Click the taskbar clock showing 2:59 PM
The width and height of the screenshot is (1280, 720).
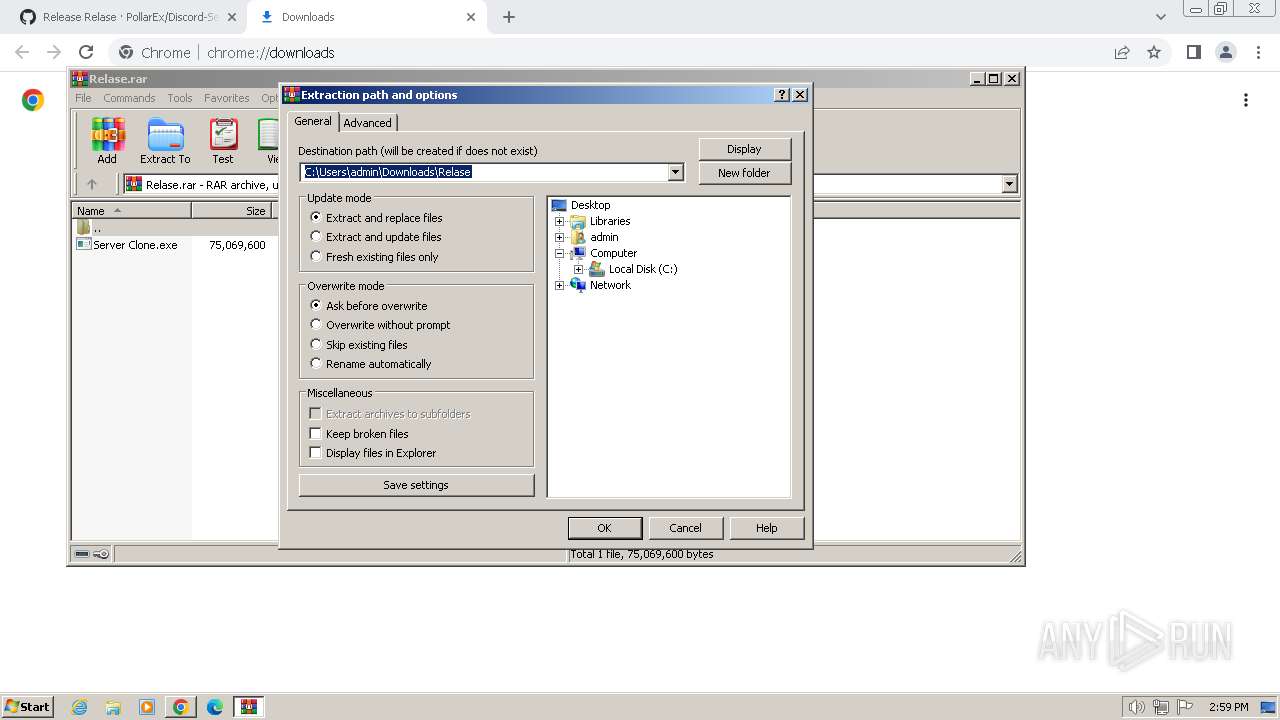point(1228,707)
